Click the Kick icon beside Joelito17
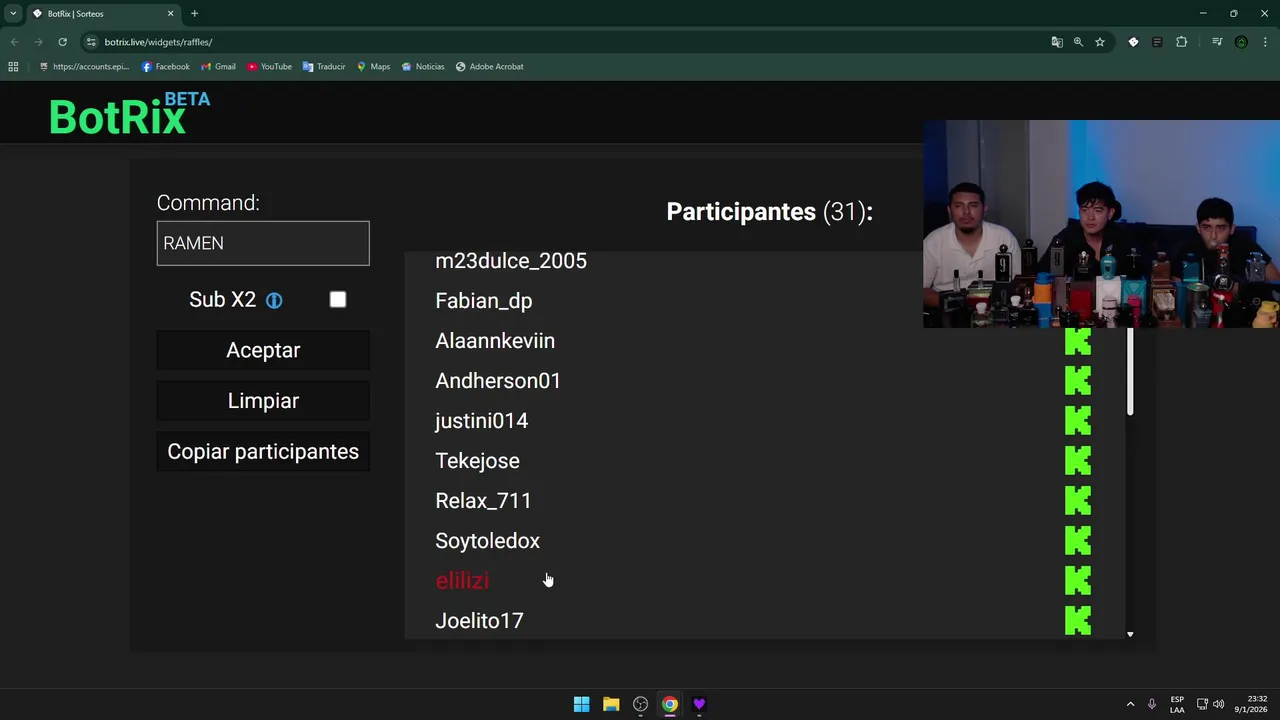 click(1078, 621)
